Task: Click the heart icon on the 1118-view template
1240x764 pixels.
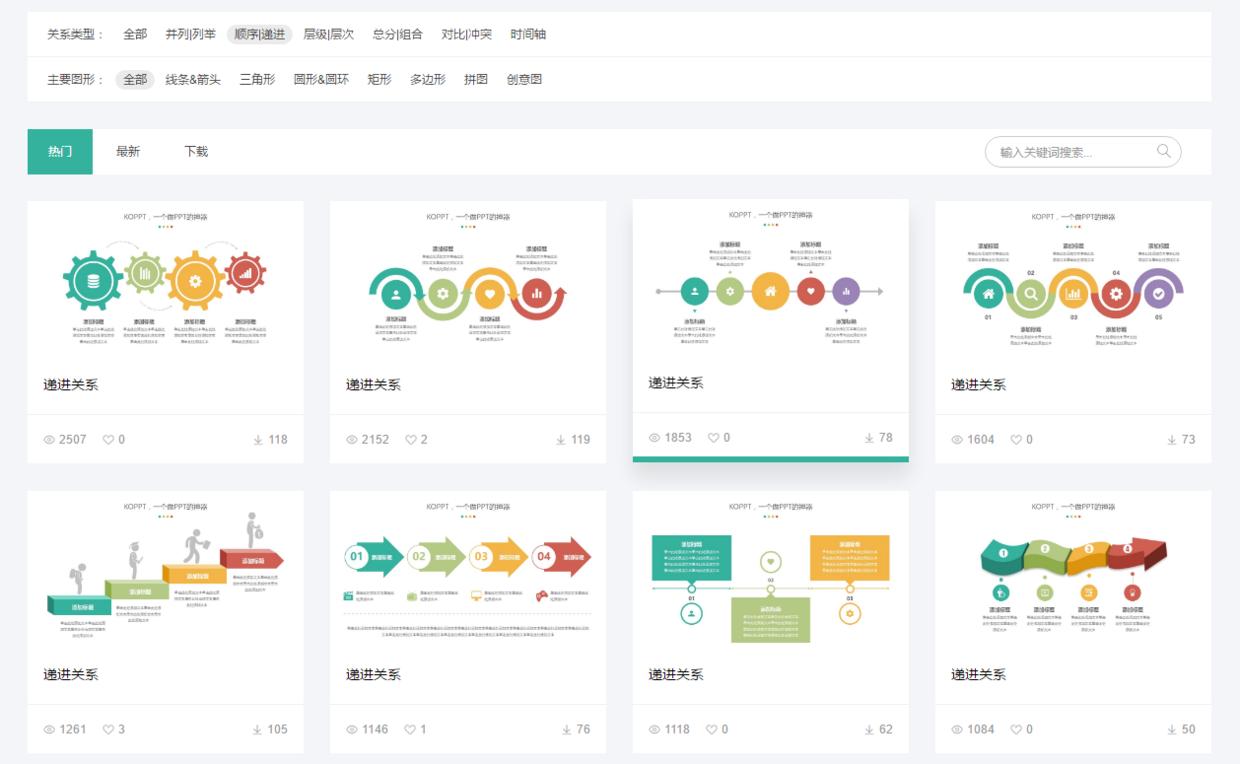Action: tap(712, 729)
